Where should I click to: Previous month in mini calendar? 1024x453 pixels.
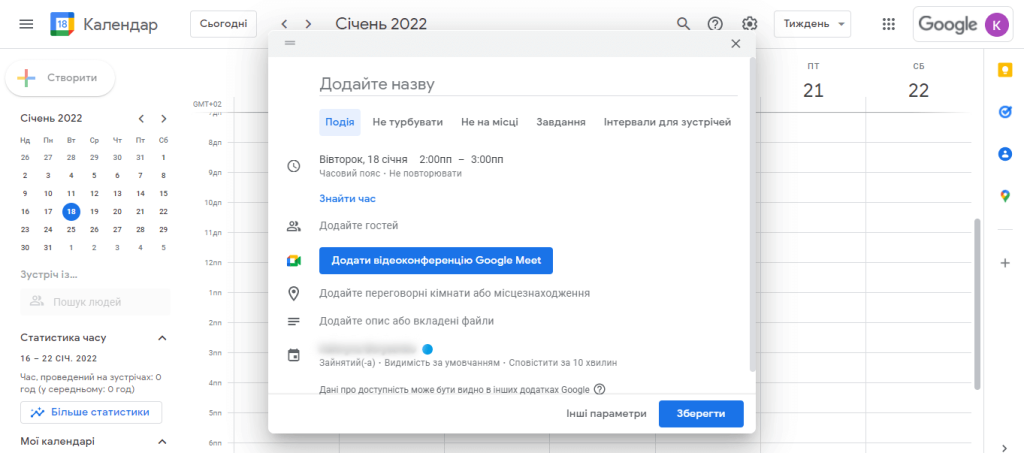click(141, 118)
